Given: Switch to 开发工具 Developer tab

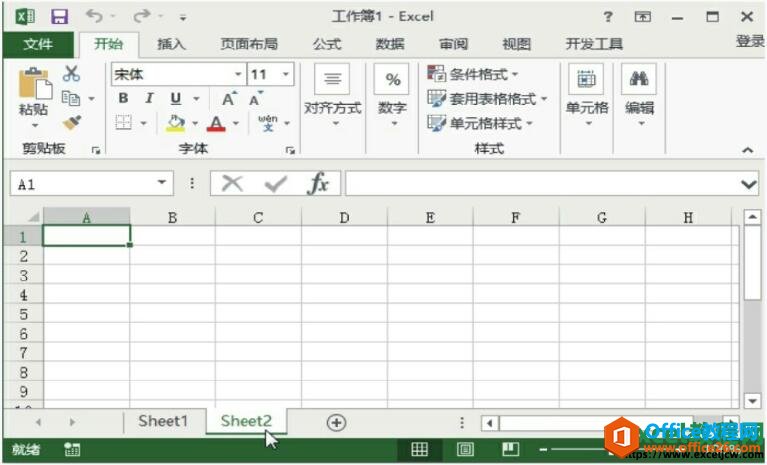Looking at the screenshot, I should 594,44.
